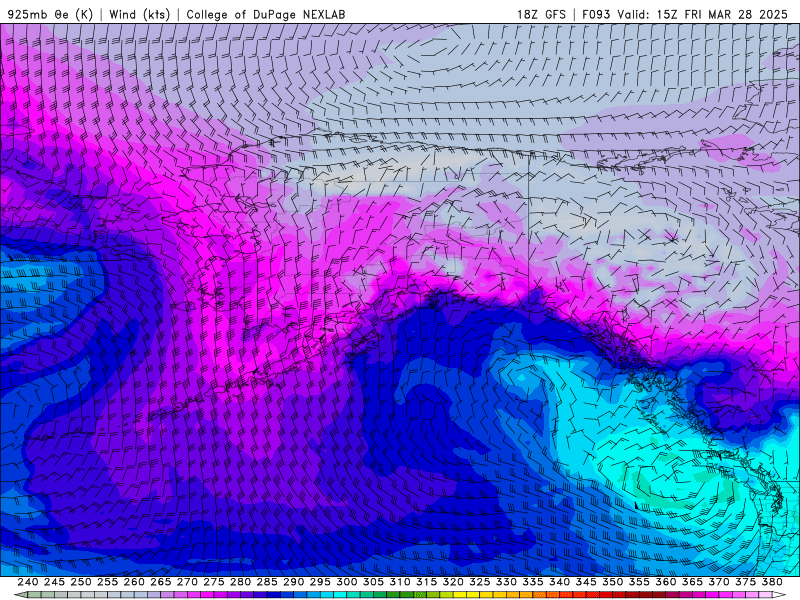Click the 270 color scale label
This screenshot has width=800, height=600.
point(187,582)
